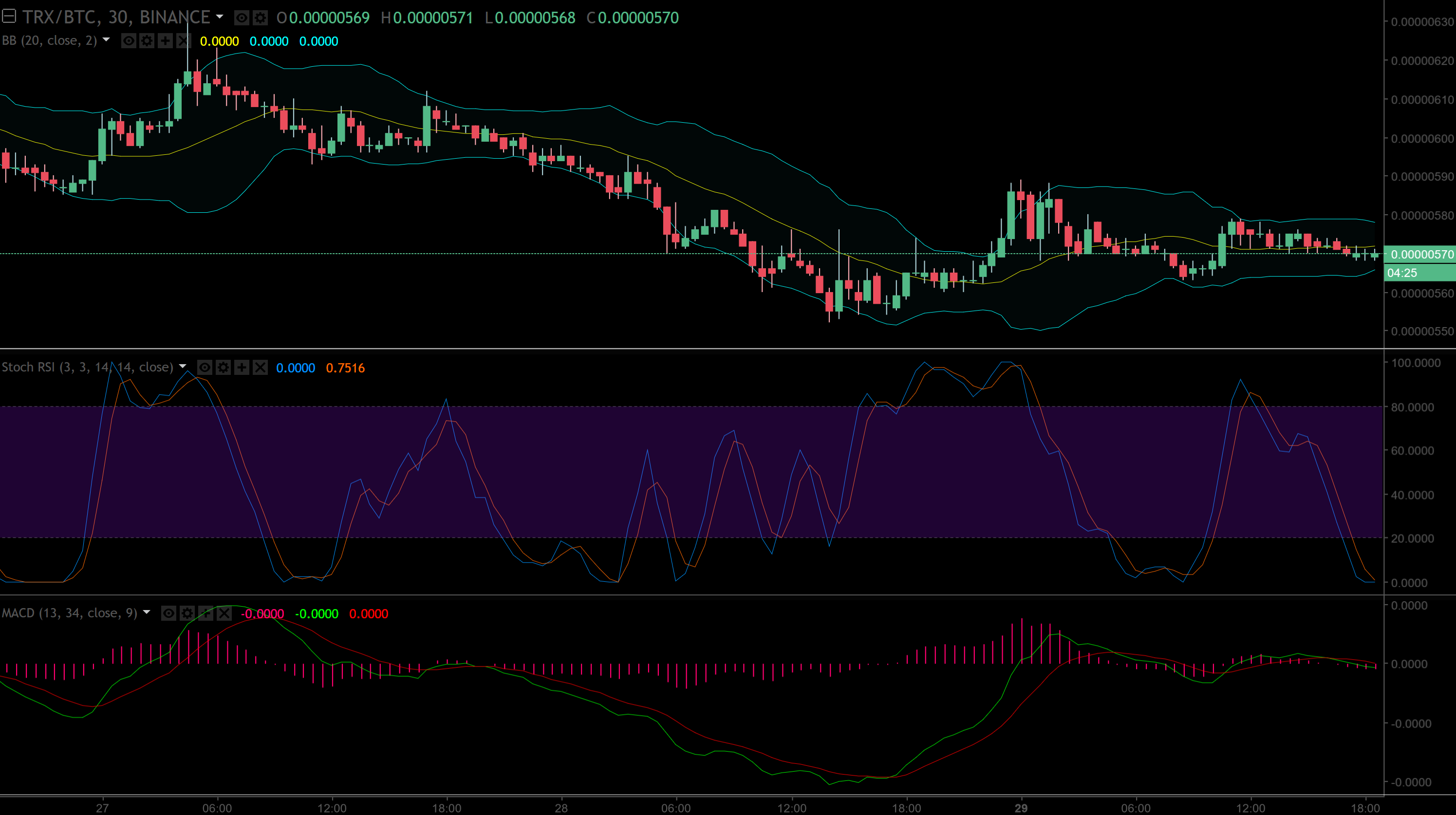Click the BB (20, close, 2) indicator label
Viewport: 1456px width, 815px height.
tap(49, 41)
